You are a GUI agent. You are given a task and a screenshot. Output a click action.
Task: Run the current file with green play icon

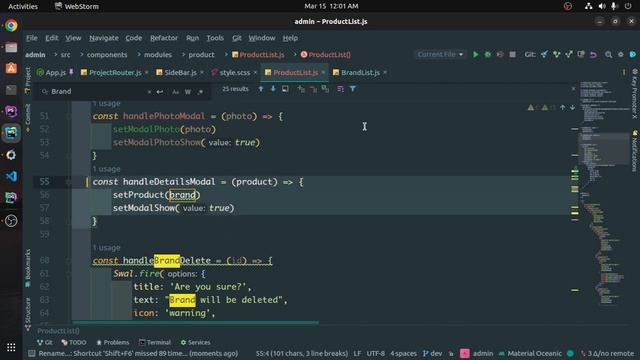(x=476, y=54)
